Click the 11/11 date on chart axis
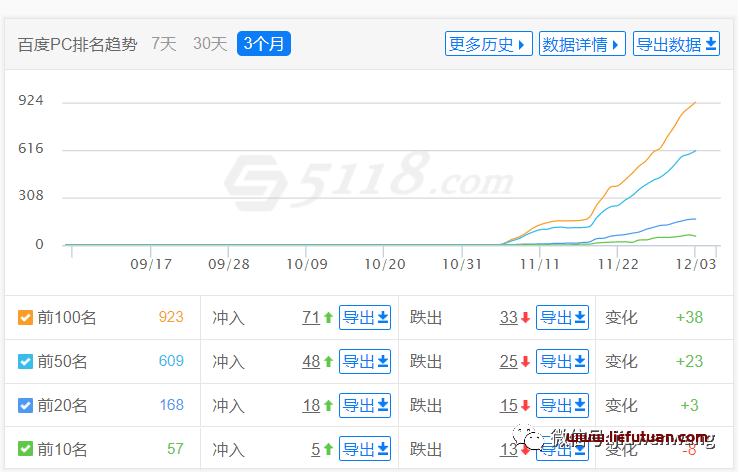The width and height of the screenshot is (738, 472). [540, 264]
